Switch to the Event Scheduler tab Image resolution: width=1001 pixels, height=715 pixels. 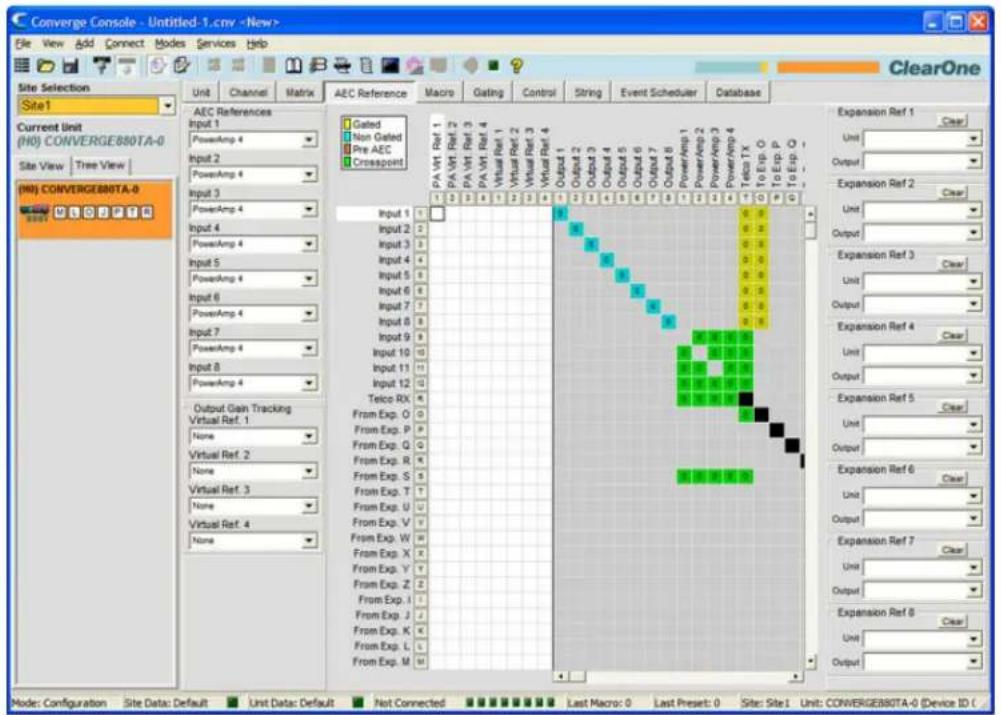click(x=658, y=93)
